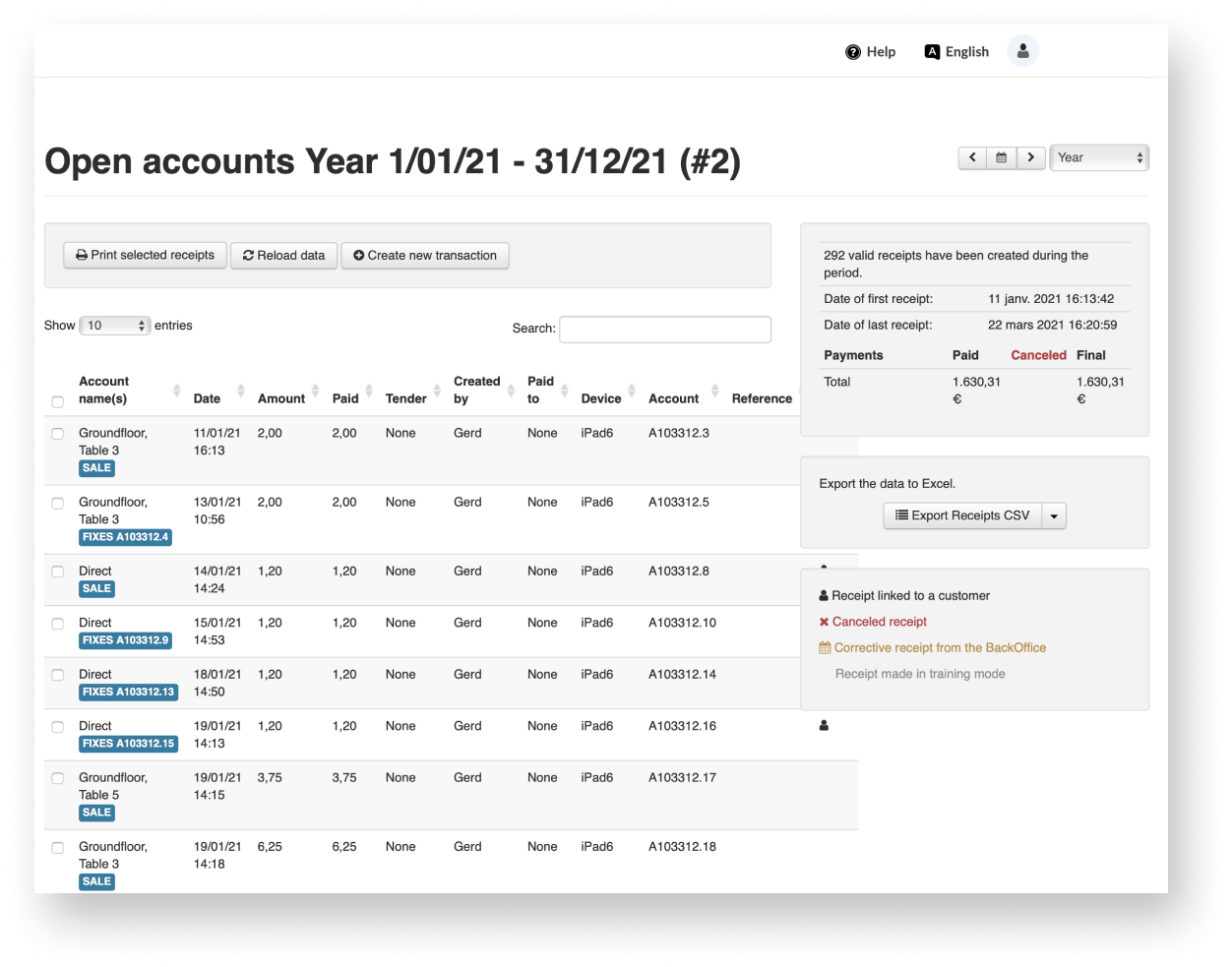Click the FIXES A103312.4 badge

[125, 537]
